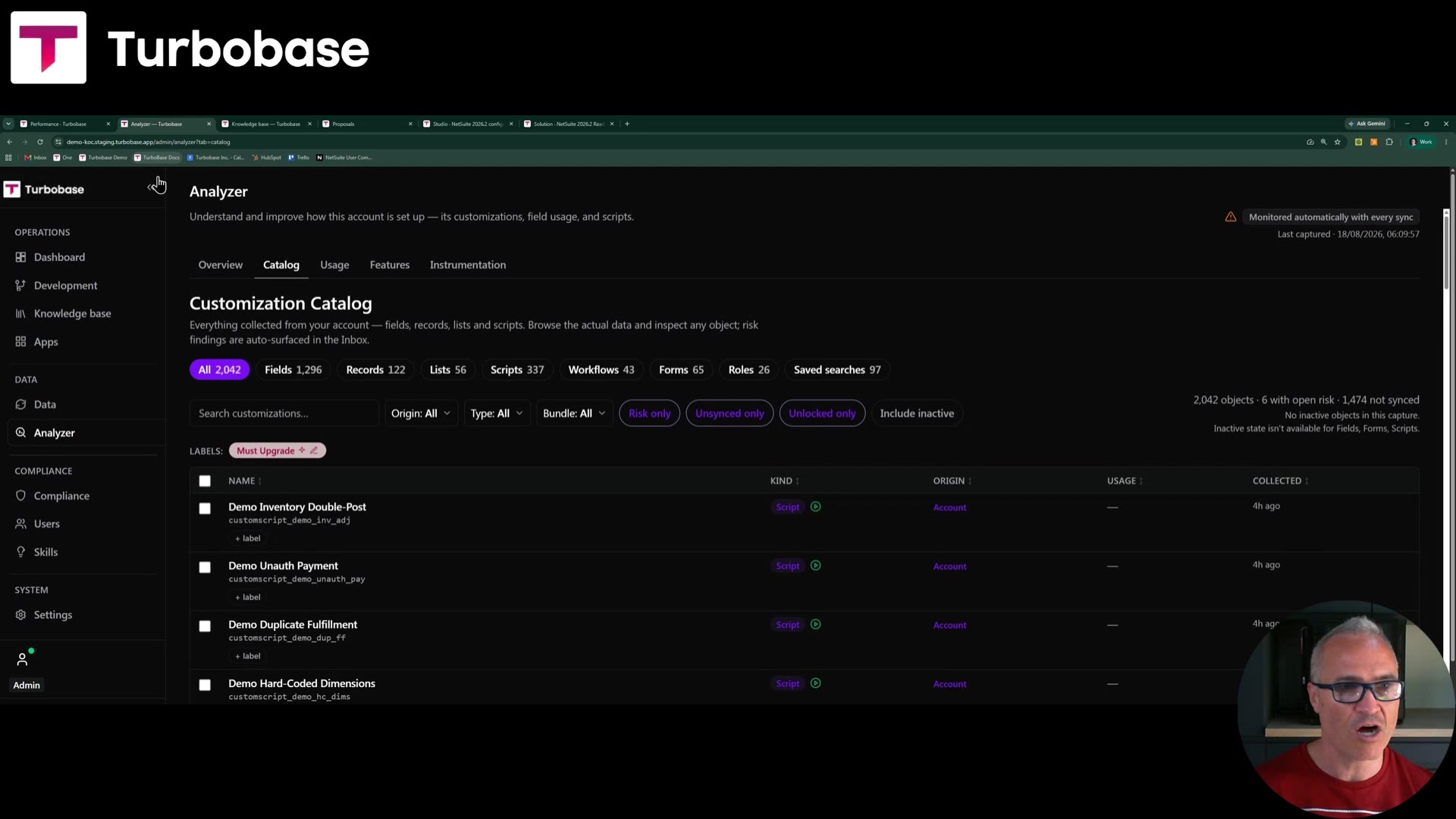The image size is (1456, 819).
Task: Toggle the Unsynced only filter
Action: pyautogui.click(x=730, y=413)
